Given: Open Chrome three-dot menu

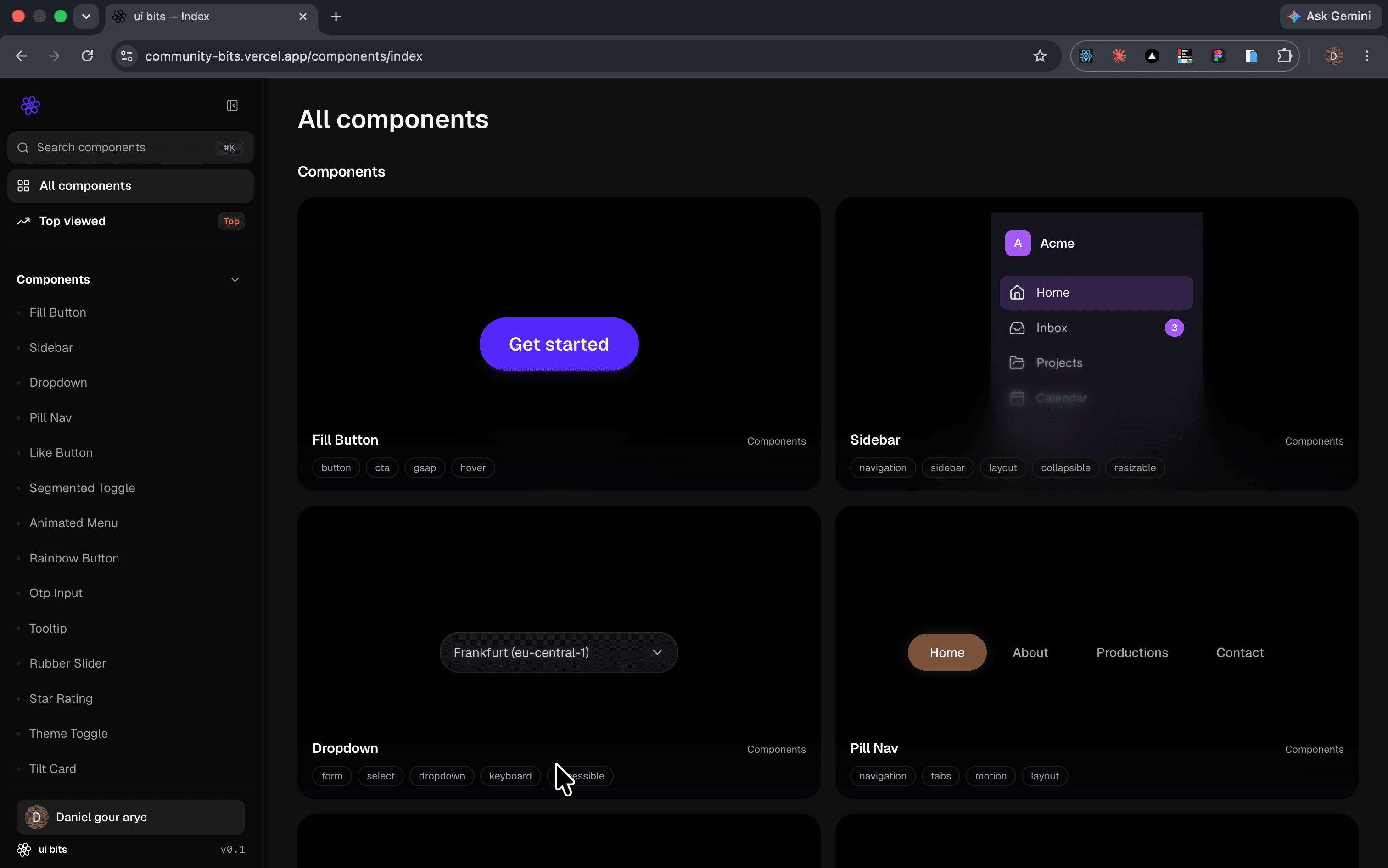Looking at the screenshot, I should point(1366,56).
